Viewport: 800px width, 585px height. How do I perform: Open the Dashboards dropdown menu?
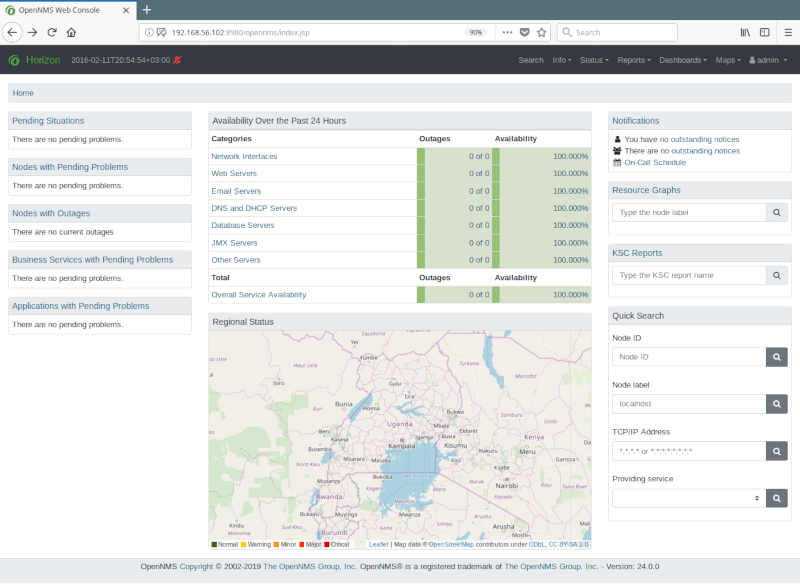coord(682,60)
